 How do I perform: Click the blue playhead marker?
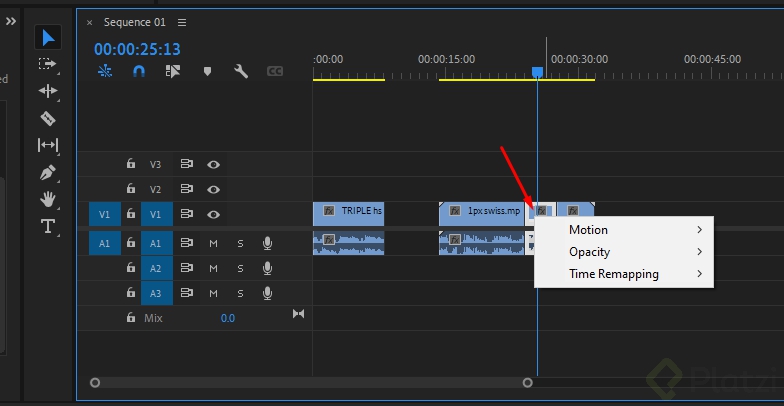538,72
